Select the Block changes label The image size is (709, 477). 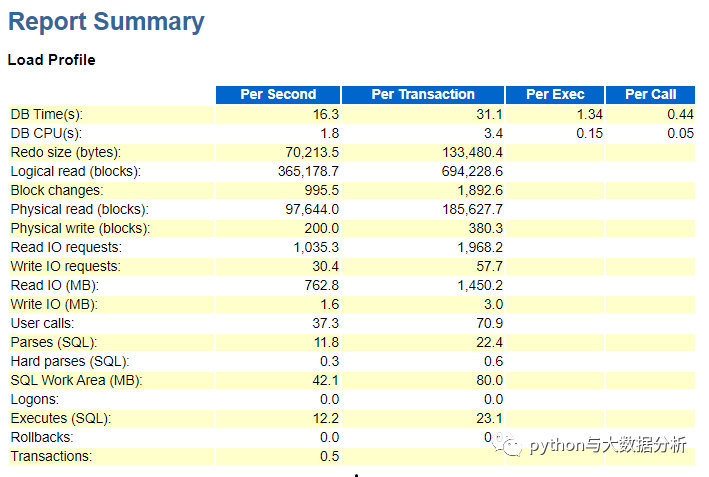tap(57, 190)
